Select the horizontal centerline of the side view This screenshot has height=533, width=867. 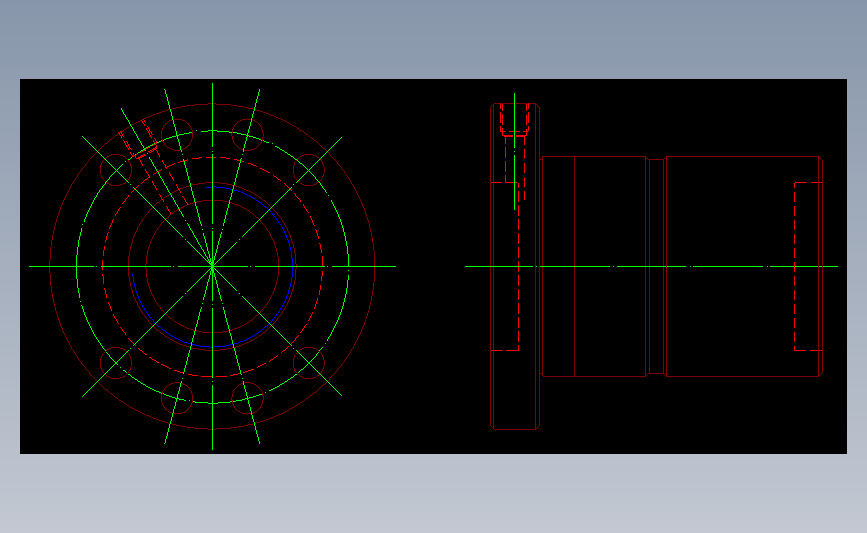pyautogui.click(x=651, y=266)
